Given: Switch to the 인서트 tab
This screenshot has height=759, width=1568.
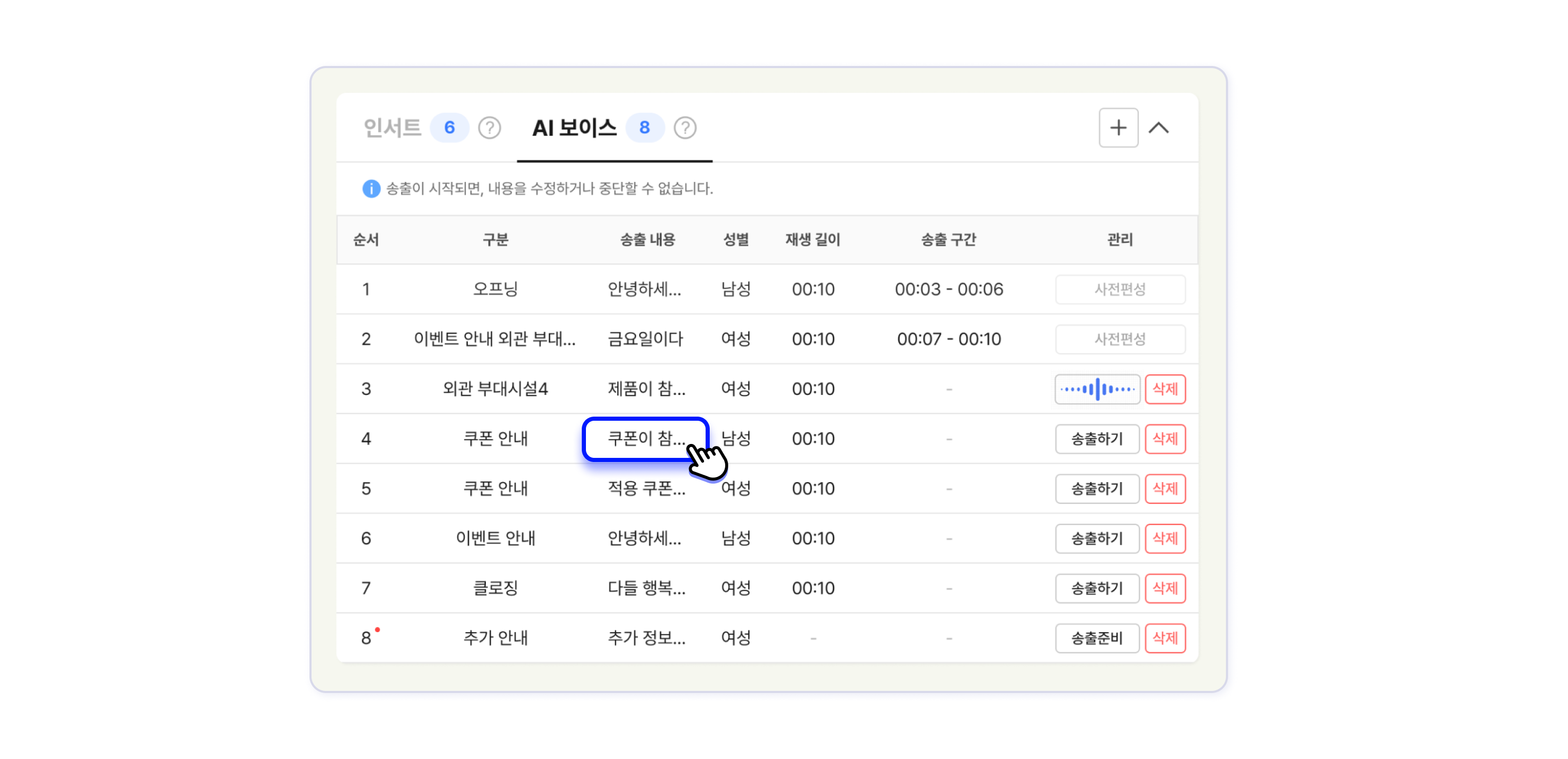Looking at the screenshot, I should click(x=393, y=128).
